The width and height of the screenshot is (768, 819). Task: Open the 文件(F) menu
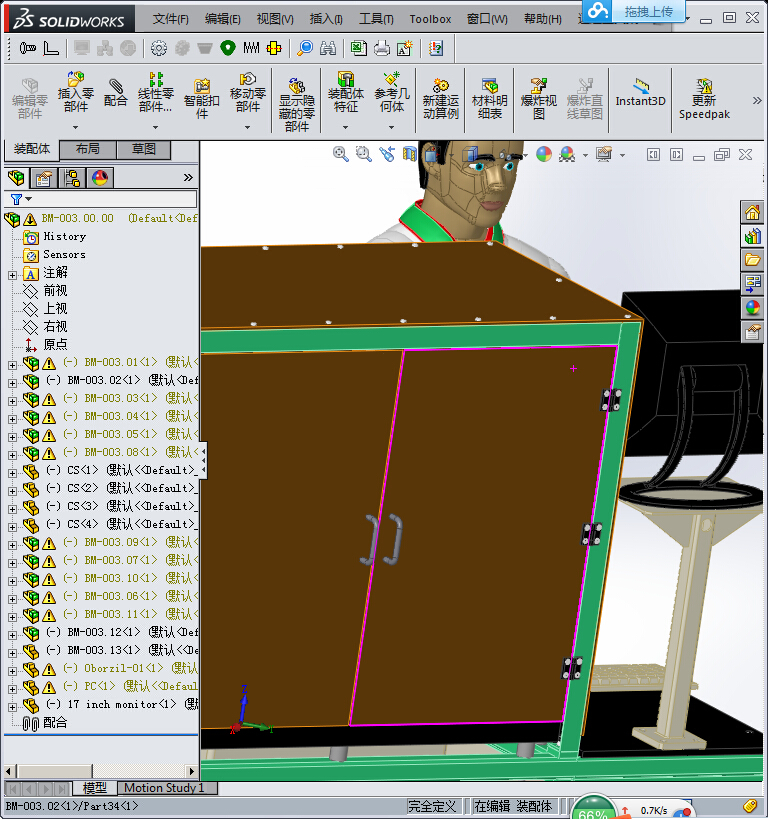coord(170,19)
